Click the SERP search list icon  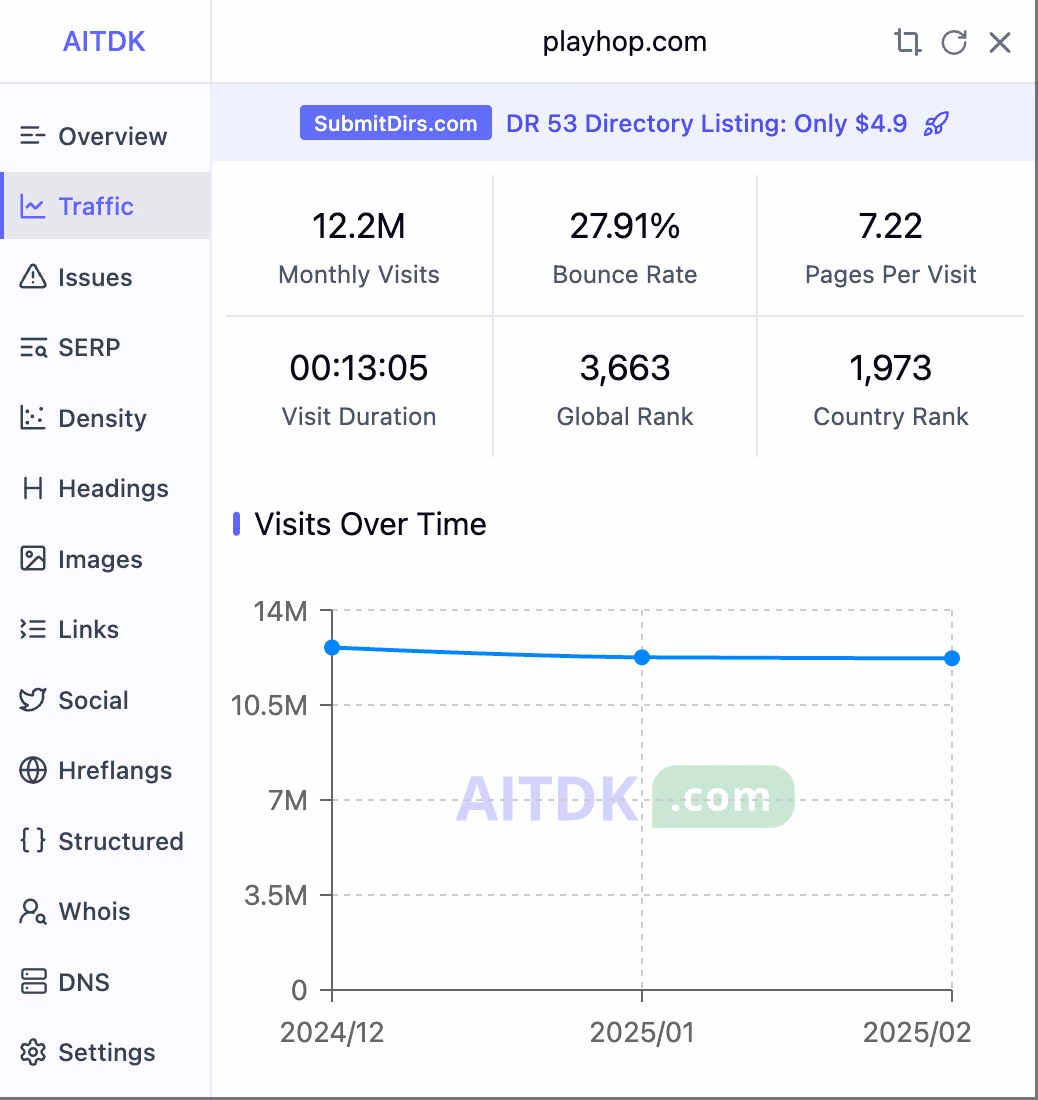tap(33, 347)
